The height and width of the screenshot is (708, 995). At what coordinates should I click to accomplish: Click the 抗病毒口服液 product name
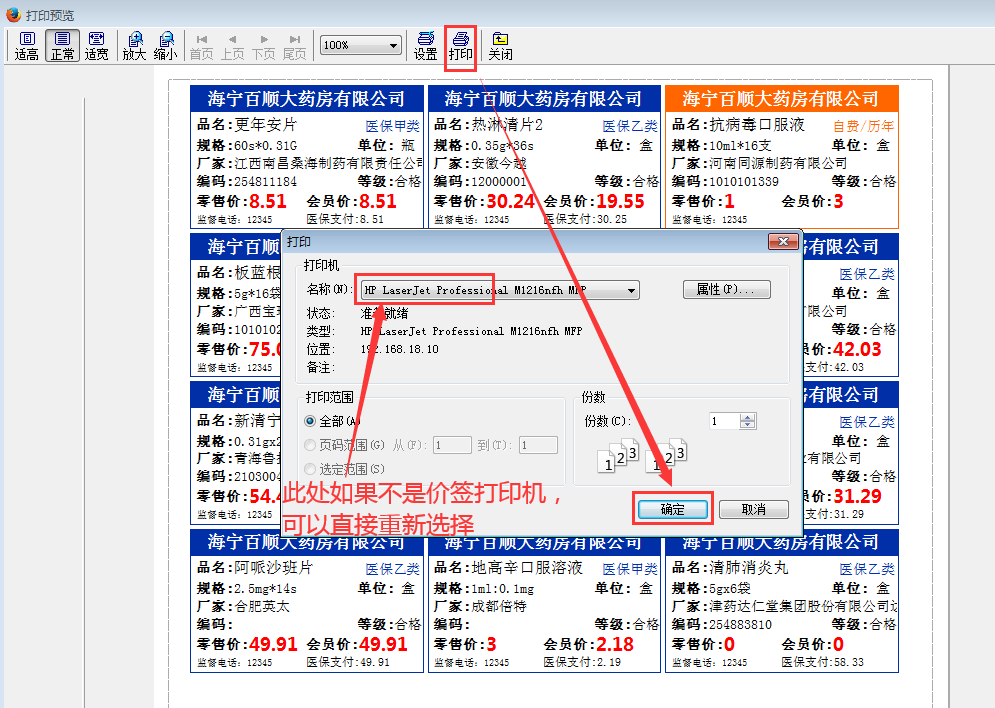[756, 124]
